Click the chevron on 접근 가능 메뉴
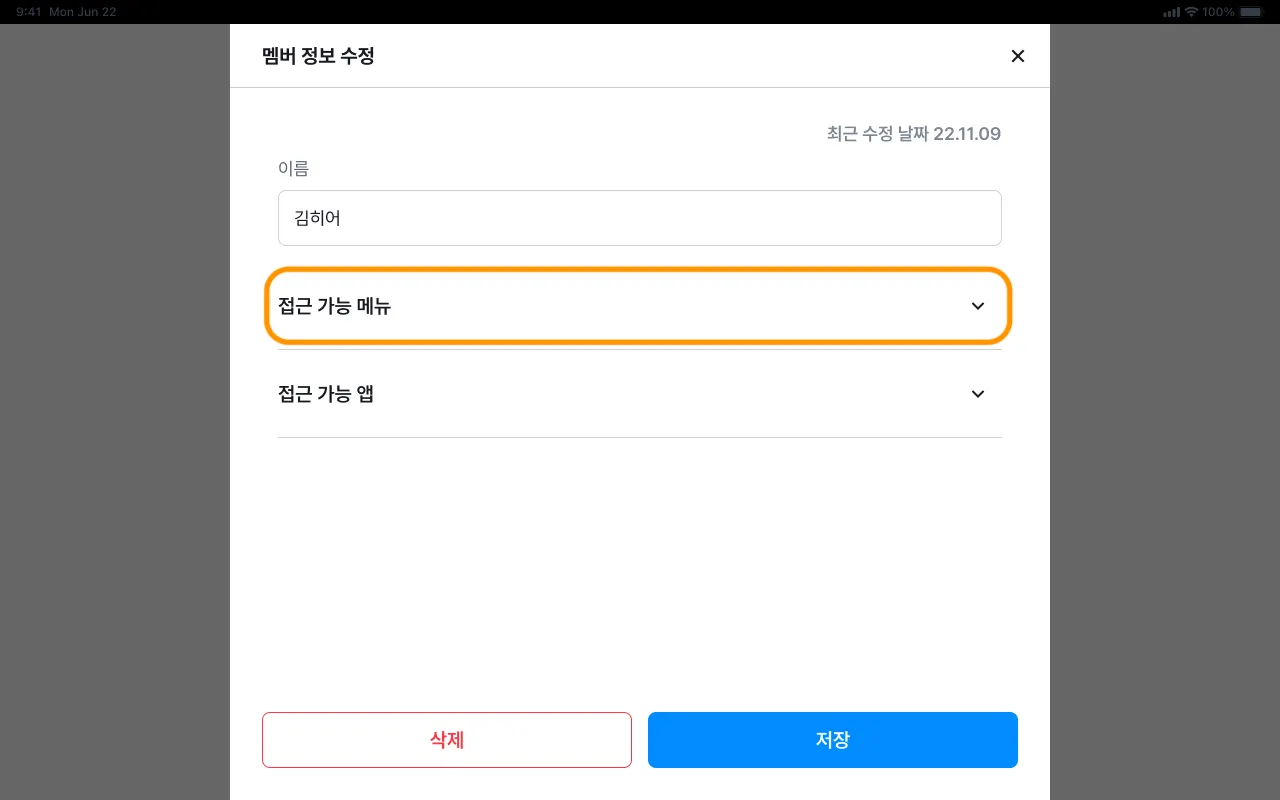Image resolution: width=1280 pixels, height=800 pixels. (978, 306)
